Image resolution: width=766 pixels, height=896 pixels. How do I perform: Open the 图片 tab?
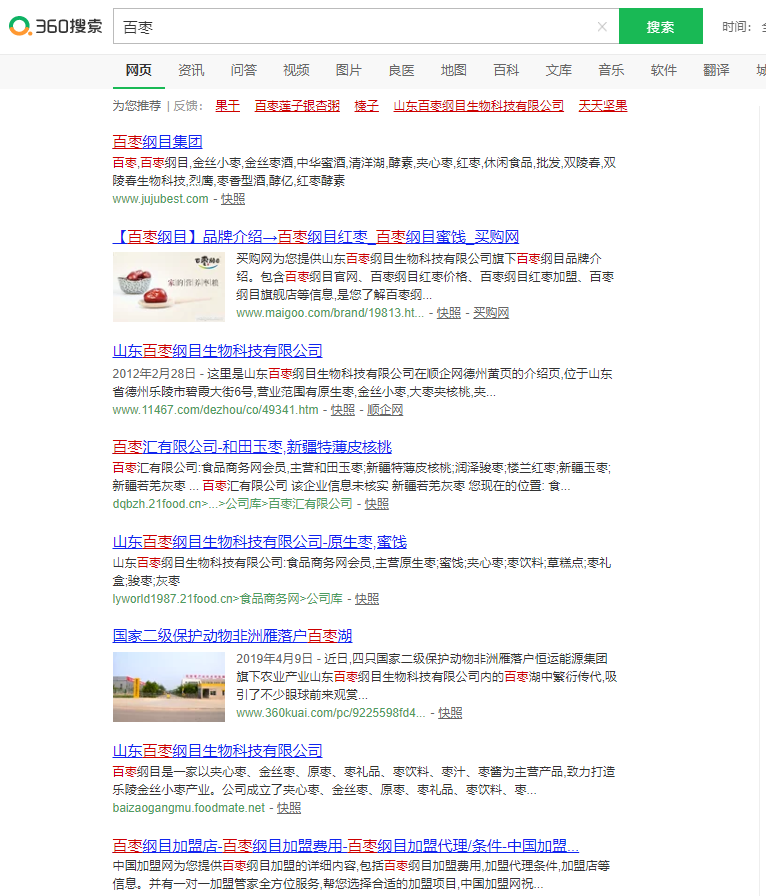(x=349, y=70)
